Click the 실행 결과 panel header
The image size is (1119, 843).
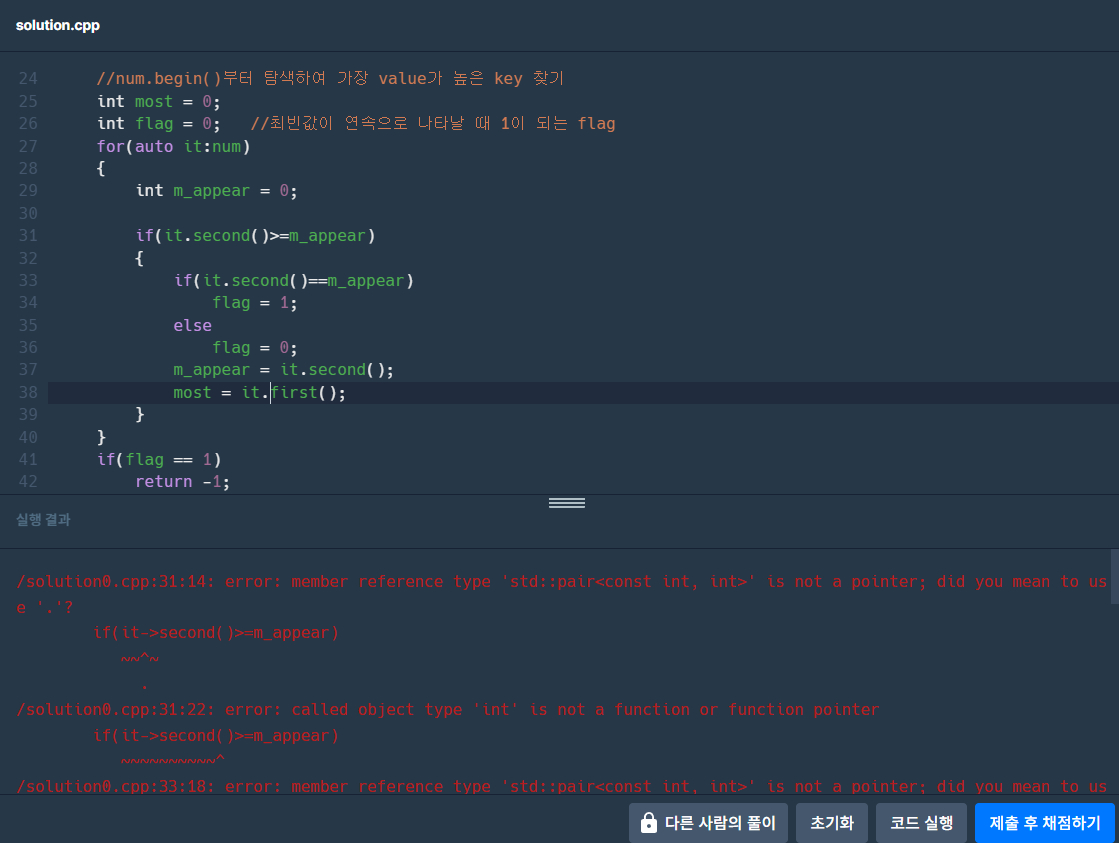43,520
